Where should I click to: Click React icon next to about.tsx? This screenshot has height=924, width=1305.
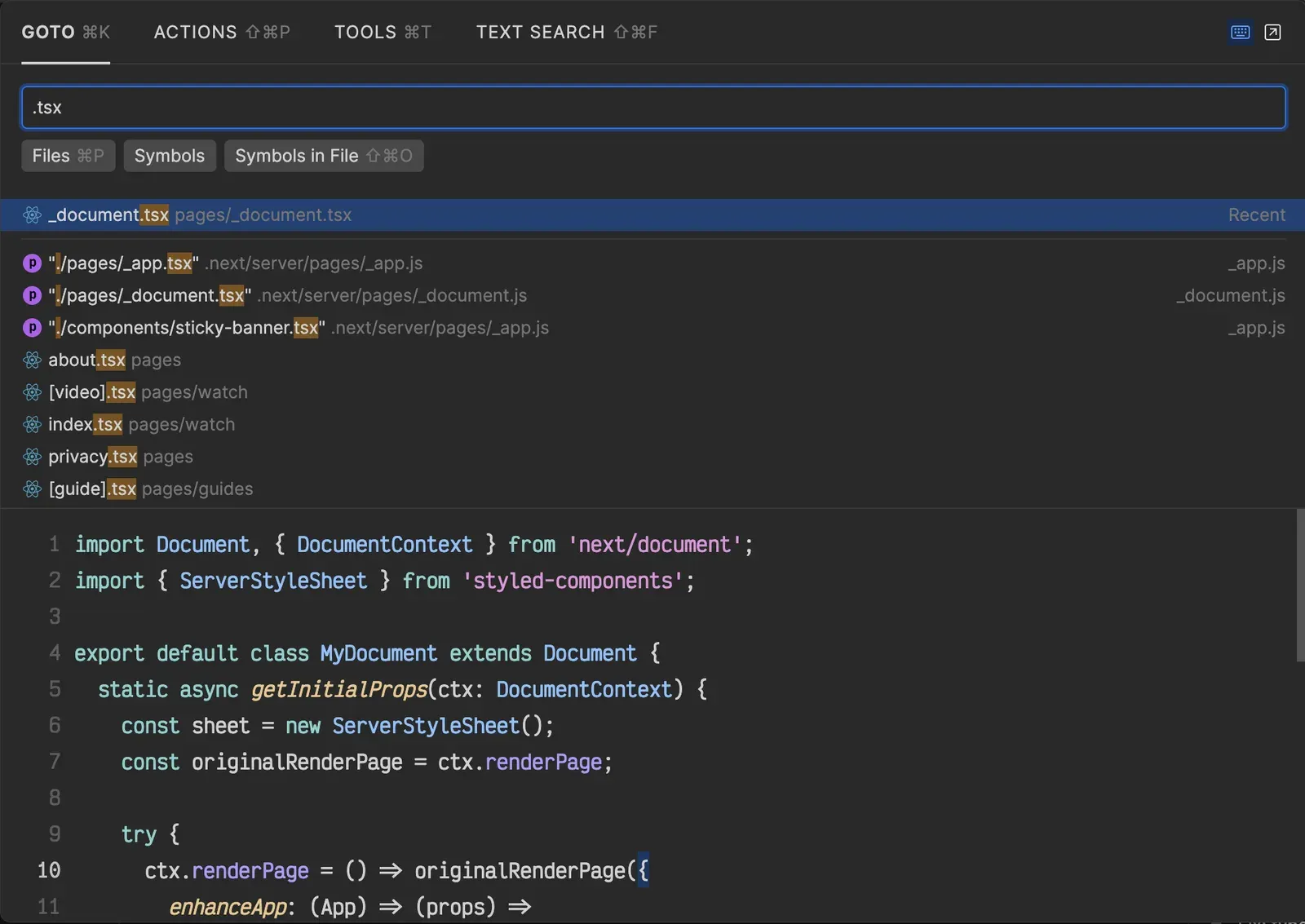(x=32, y=360)
